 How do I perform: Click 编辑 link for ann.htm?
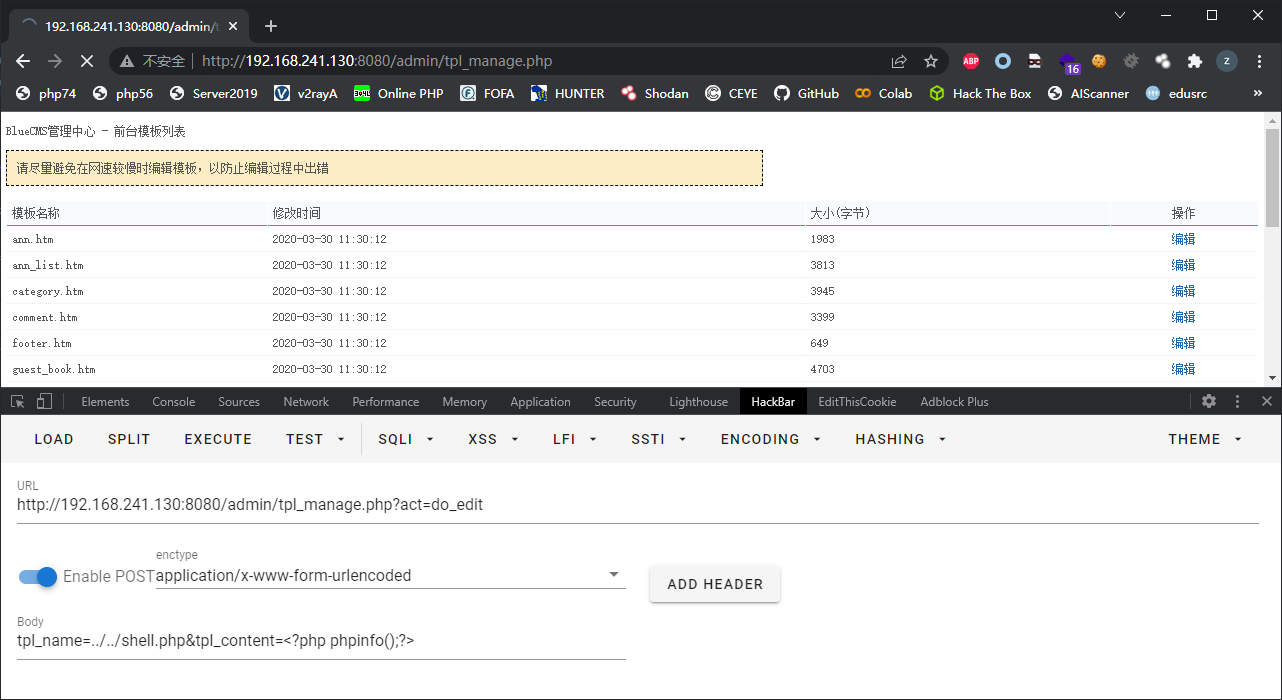[1183, 239]
